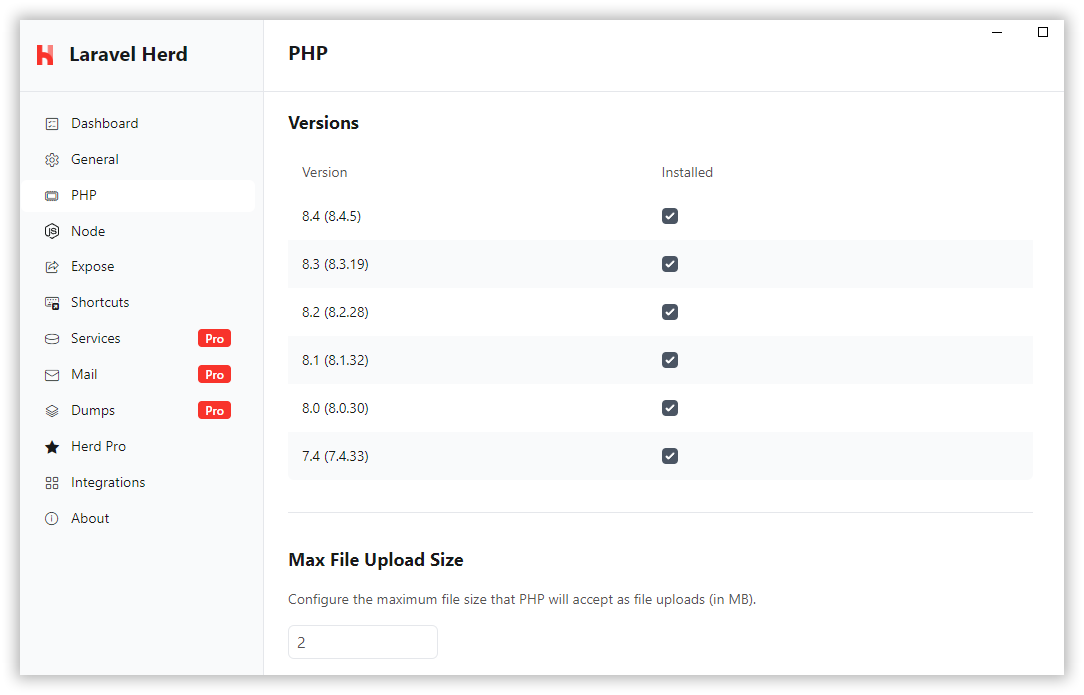Open Mail via the envelope icon
1084x695 pixels.
click(51, 374)
